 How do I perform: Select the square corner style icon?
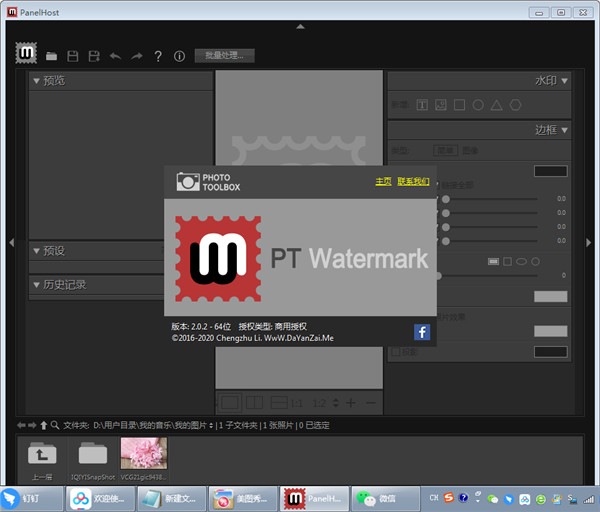[x=507, y=261]
